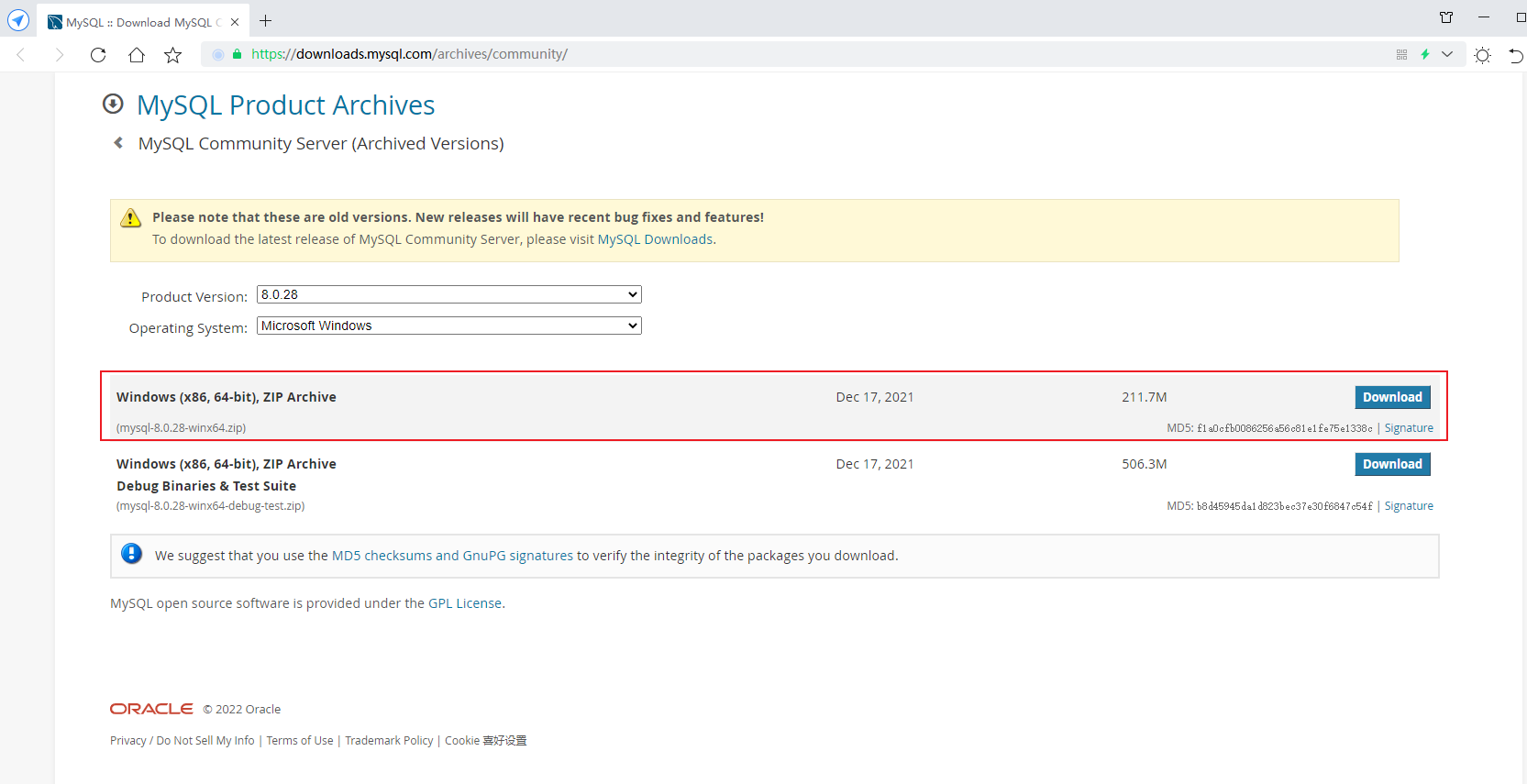Expand the address bar dropdown chevron
Viewport: 1527px width, 784px height.
click(1447, 54)
